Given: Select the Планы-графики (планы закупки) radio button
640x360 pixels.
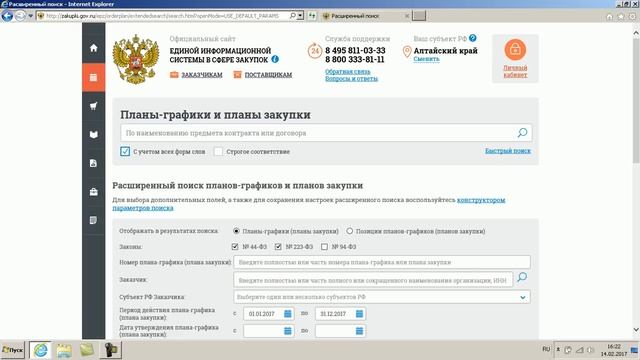Looking at the screenshot, I should tap(236, 231).
